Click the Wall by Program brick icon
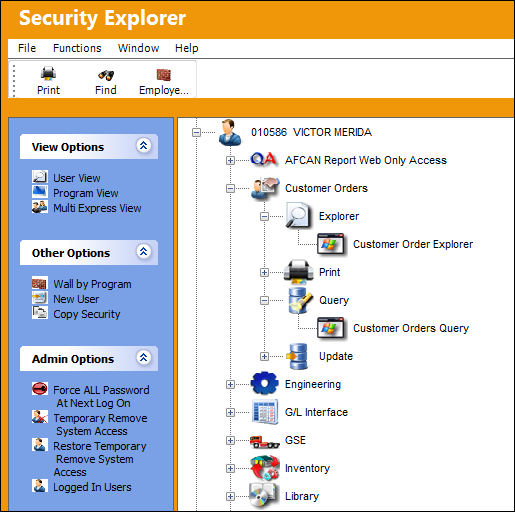The width and height of the screenshot is (515, 512). 40,283
